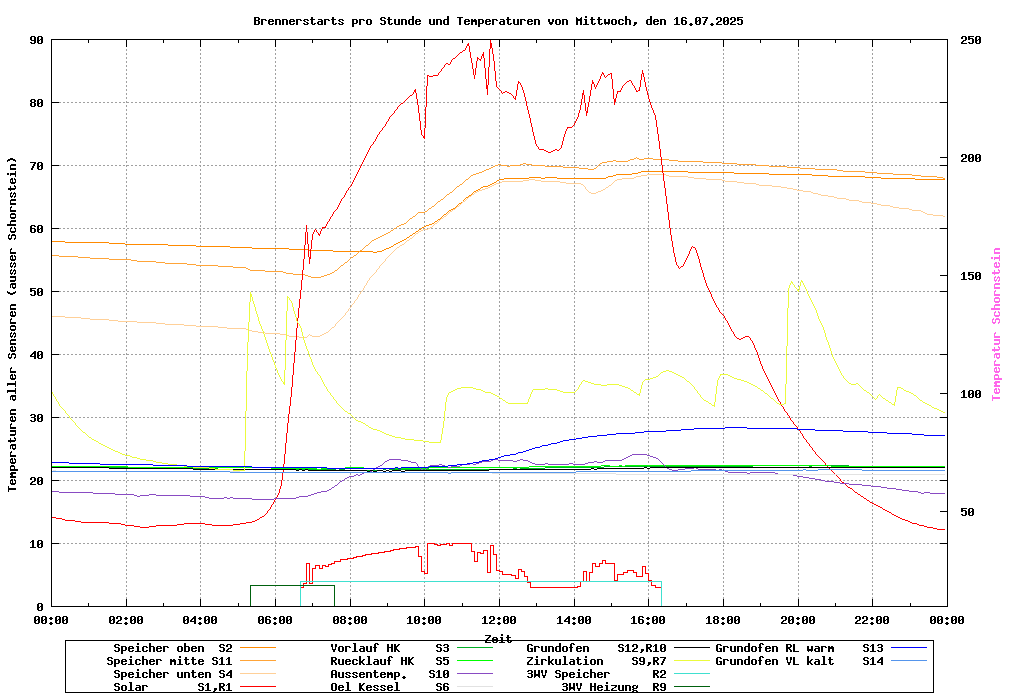Select the Grundofen S12,R10 legend entry

tap(596, 648)
